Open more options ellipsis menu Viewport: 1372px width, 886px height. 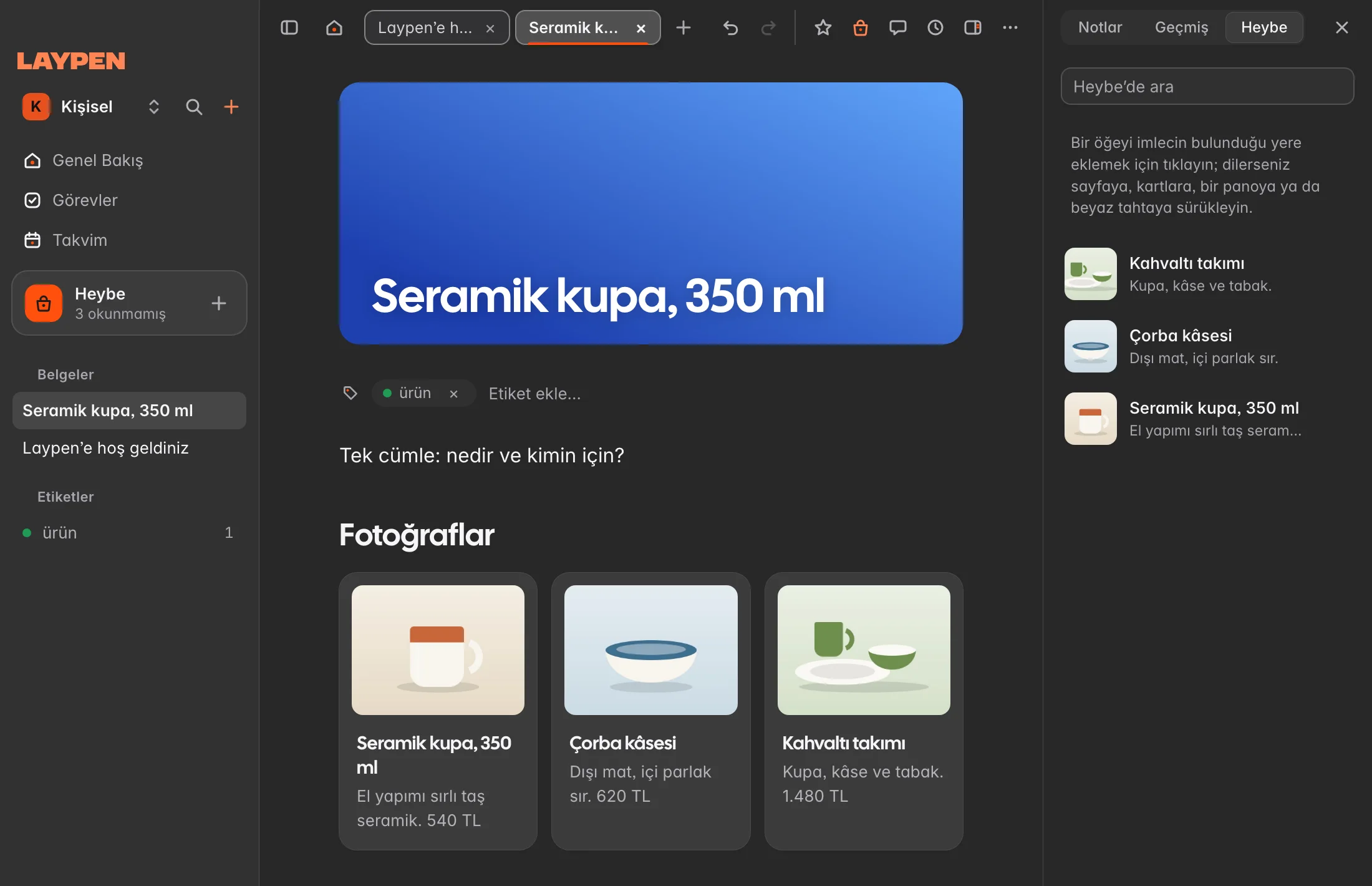[x=1010, y=27]
